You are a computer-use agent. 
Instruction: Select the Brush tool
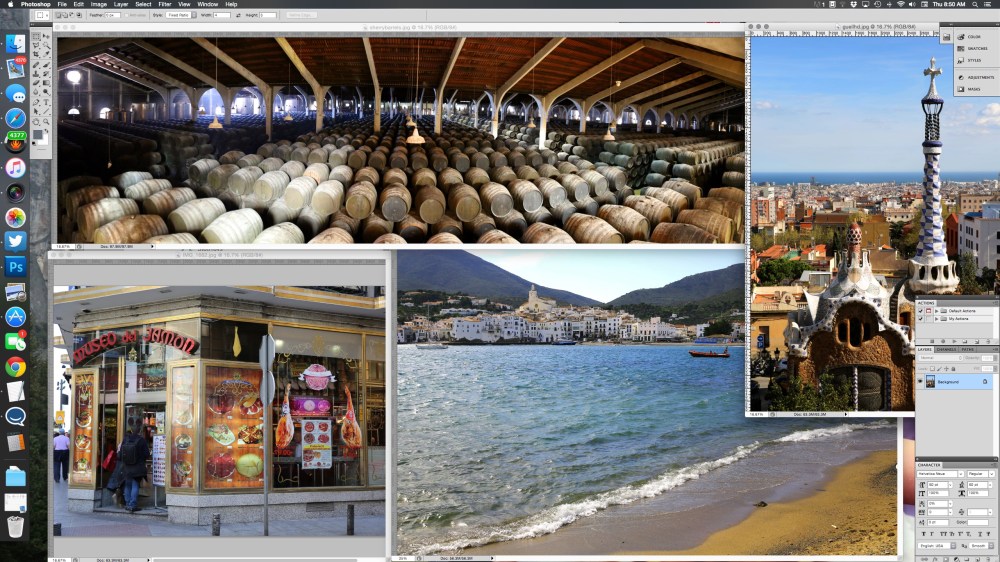47,64
